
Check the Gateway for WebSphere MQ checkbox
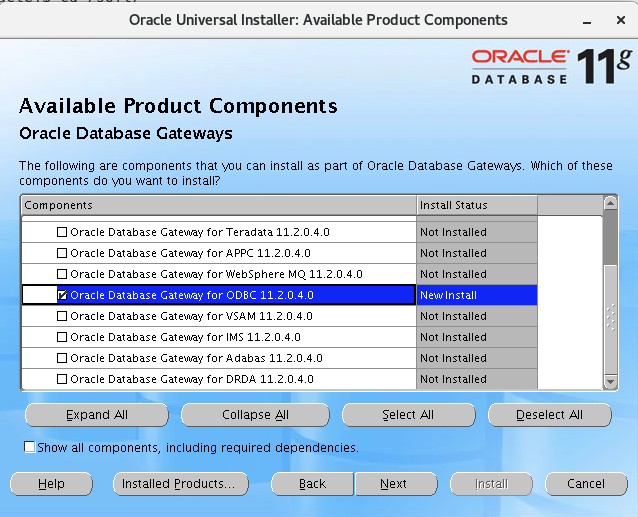pos(62,274)
